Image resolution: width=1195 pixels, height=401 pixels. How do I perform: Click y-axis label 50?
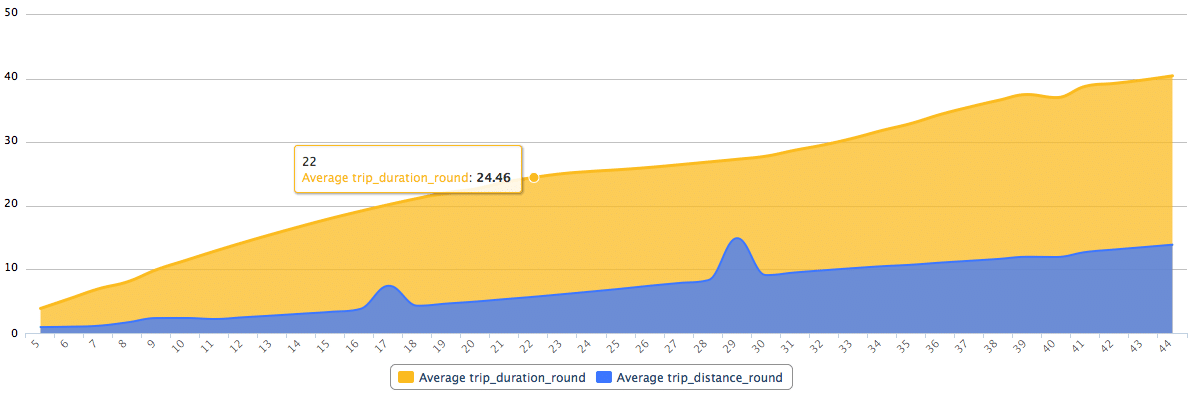(x=11, y=15)
